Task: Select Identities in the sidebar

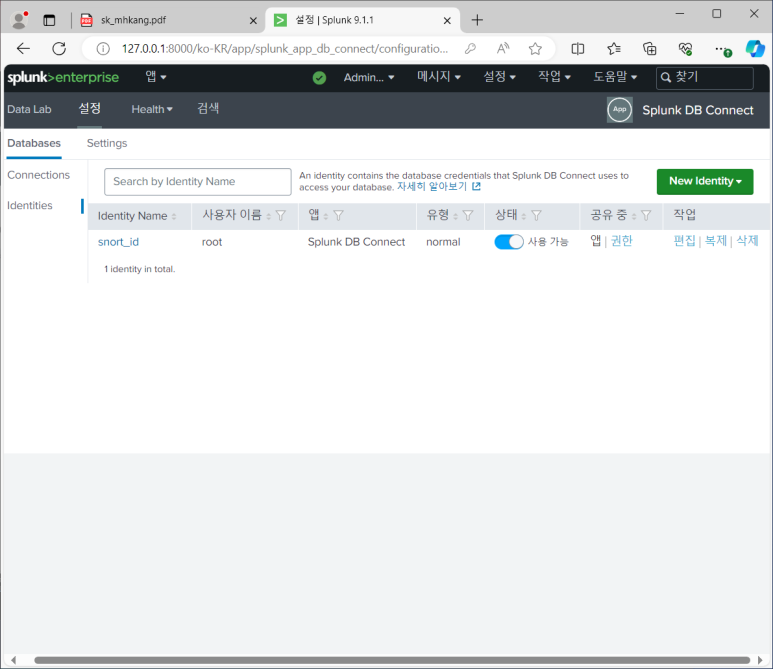Action: (x=30, y=206)
